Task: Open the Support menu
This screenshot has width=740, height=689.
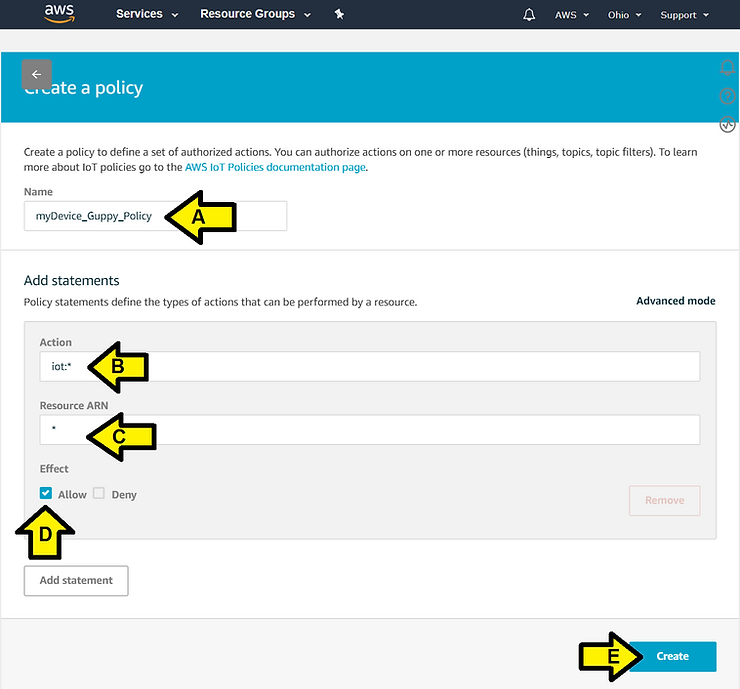Action: tap(684, 15)
